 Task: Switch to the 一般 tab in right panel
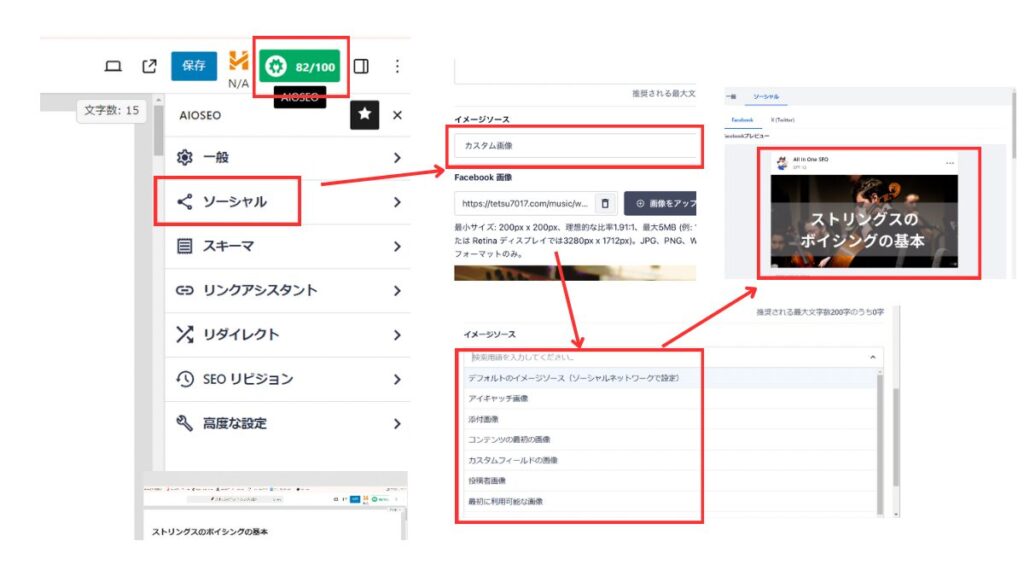pyautogui.click(x=731, y=97)
